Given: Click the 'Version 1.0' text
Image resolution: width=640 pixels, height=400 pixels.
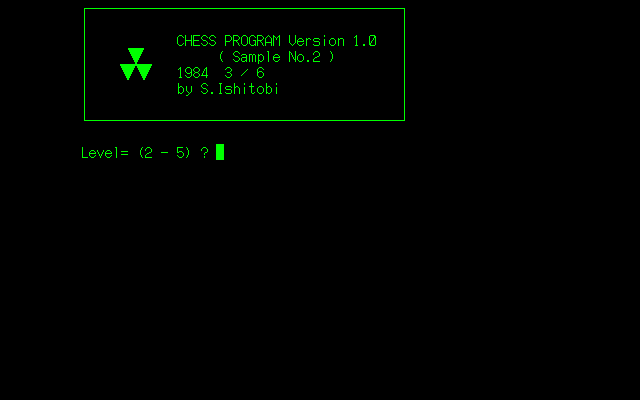Looking at the screenshot, I should pos(333,41).
